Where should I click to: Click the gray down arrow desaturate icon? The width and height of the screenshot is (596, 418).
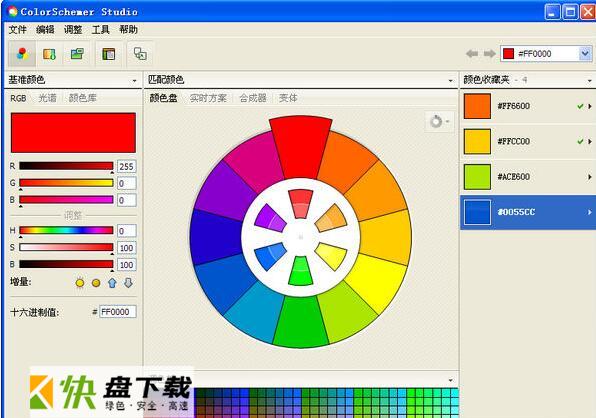point(128,283)
